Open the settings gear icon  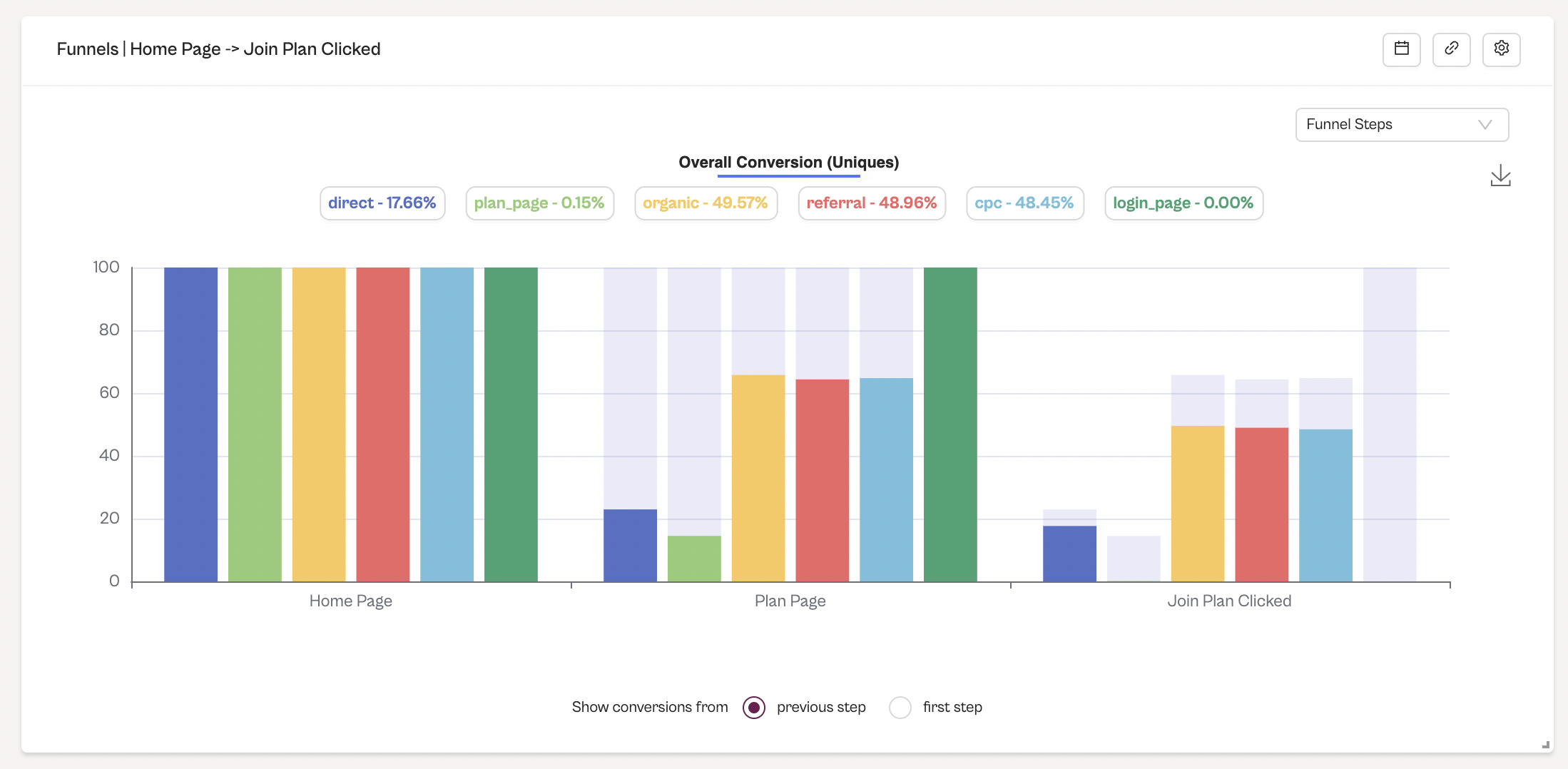1501,49
